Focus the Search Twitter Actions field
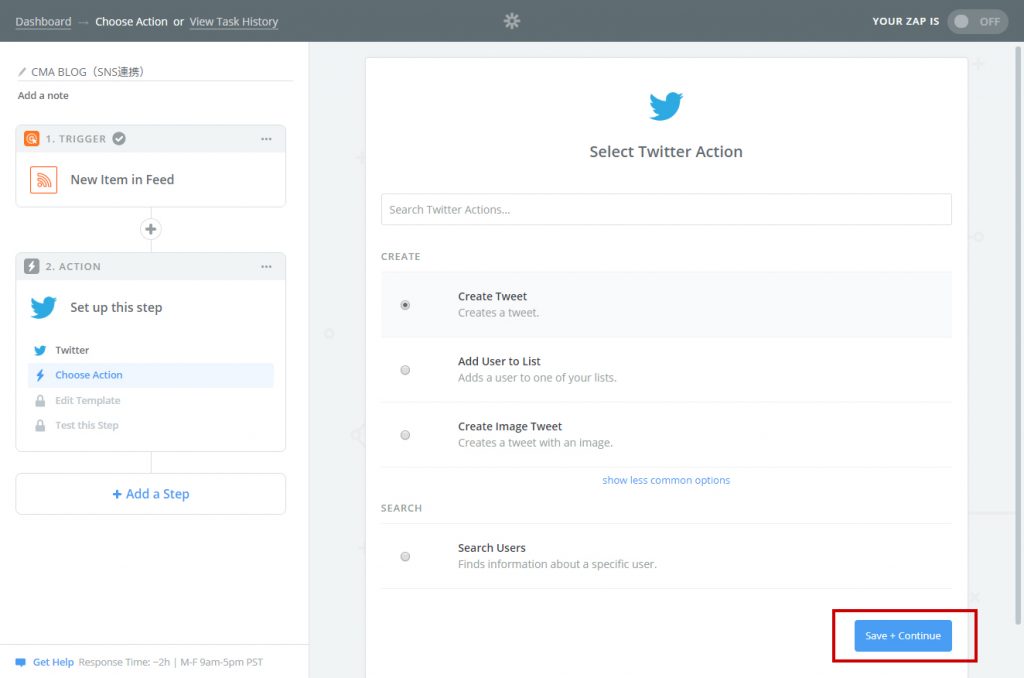 (x=666, y=210)
